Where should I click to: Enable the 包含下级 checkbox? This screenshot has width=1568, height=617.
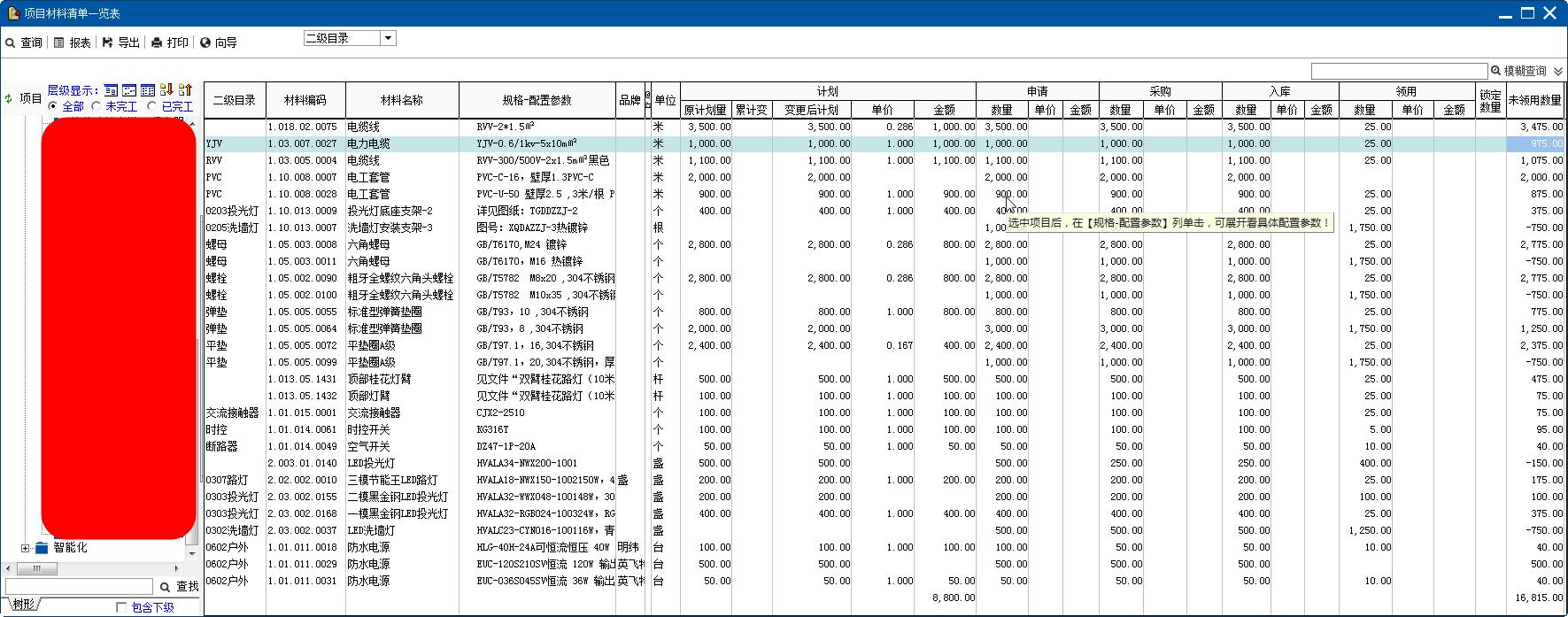[121, 607]
